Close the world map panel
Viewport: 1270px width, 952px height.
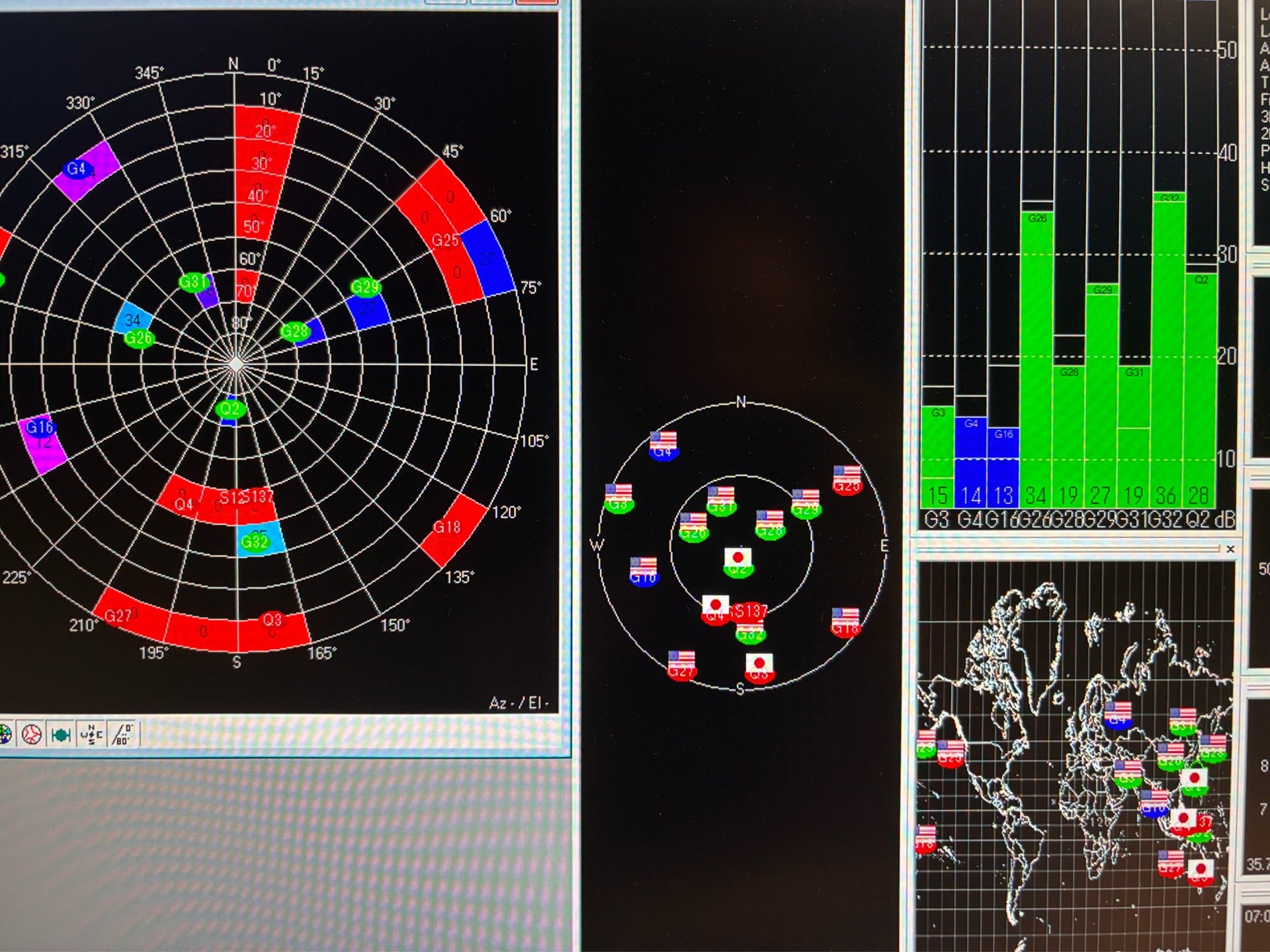click(1230, 549)
